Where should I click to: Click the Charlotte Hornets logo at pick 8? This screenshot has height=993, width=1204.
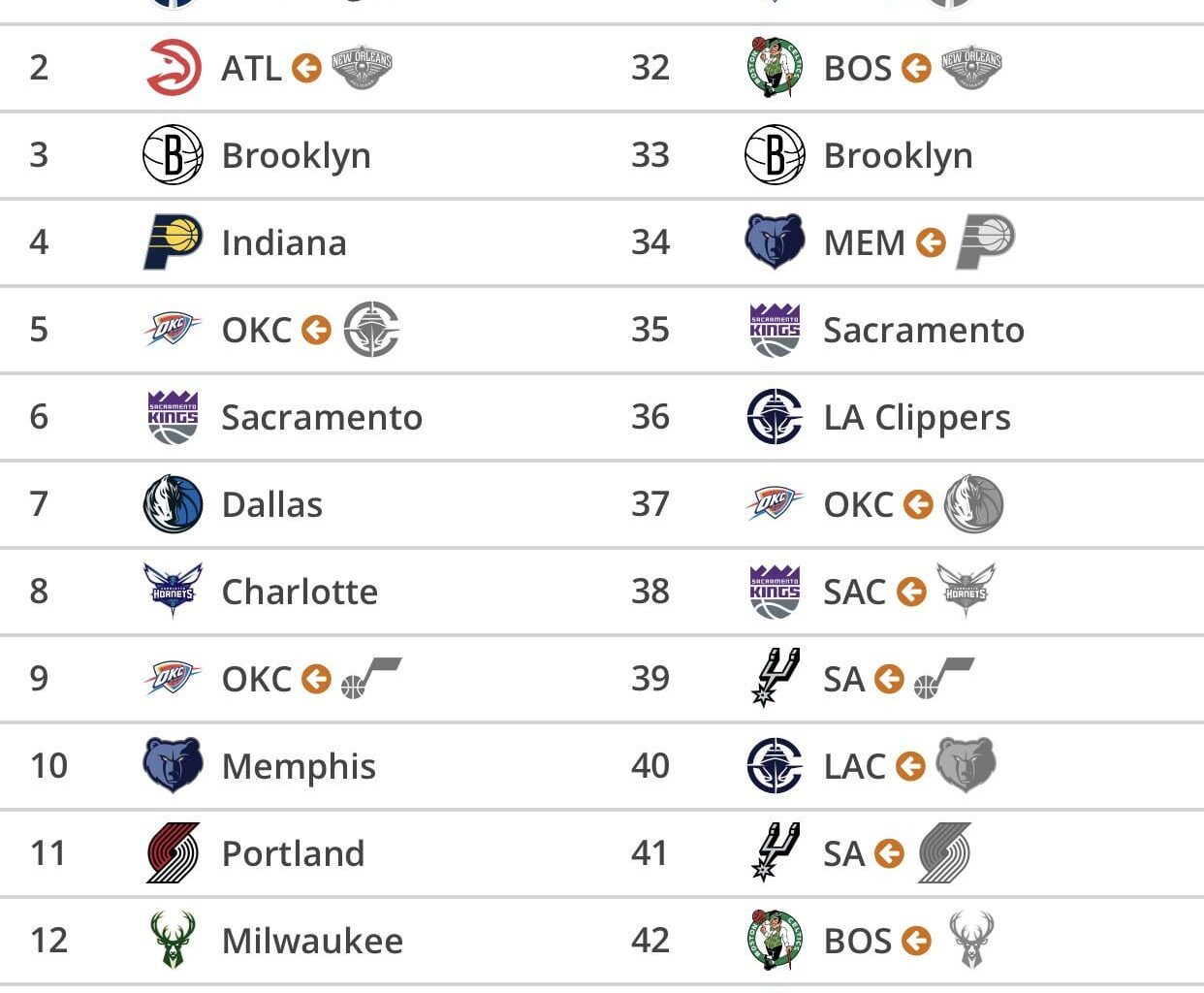(x=173, y=590)
